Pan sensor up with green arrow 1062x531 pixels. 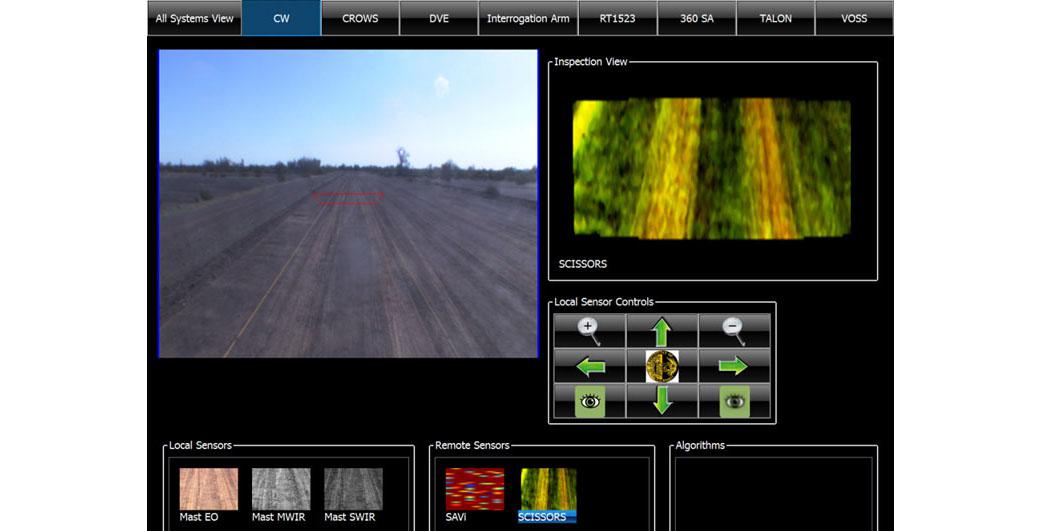point(662,331)
